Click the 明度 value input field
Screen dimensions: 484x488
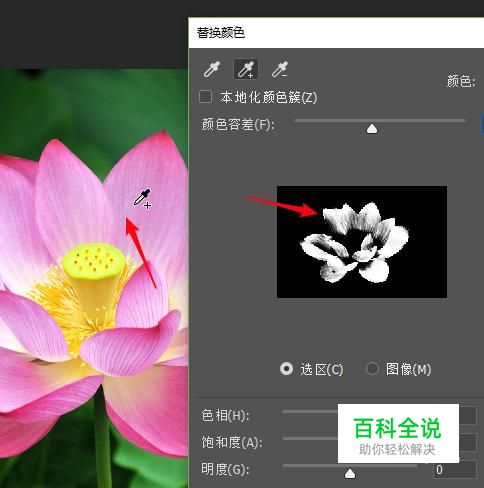click(455, 470)
